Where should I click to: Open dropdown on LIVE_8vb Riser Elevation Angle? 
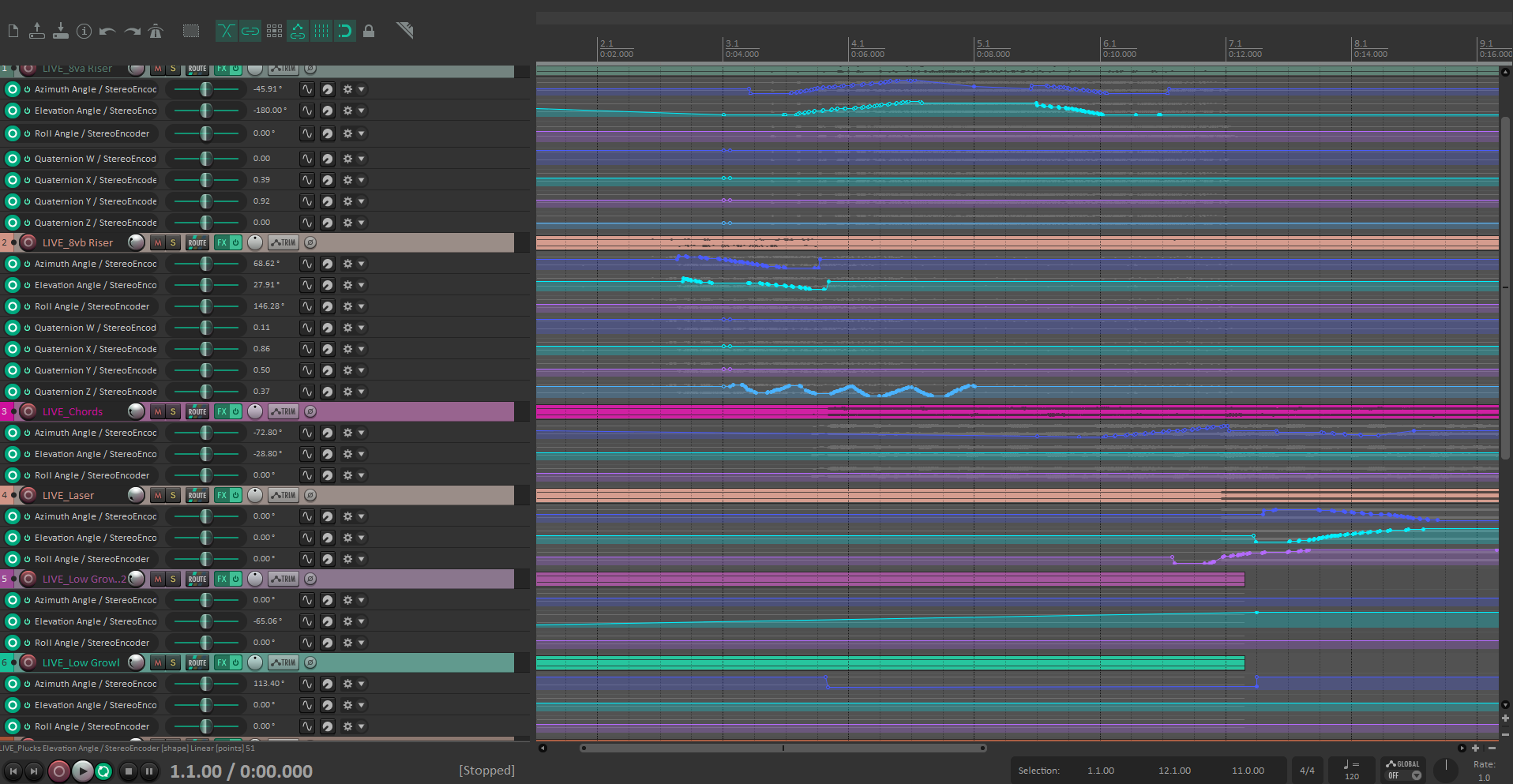pos(362,285)
